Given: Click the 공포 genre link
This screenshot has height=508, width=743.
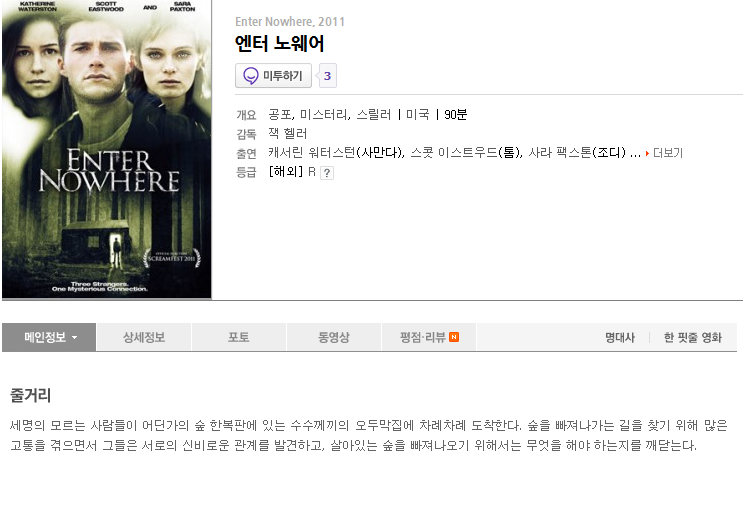Looking at the screenshot, I should (x=280, y=115).
